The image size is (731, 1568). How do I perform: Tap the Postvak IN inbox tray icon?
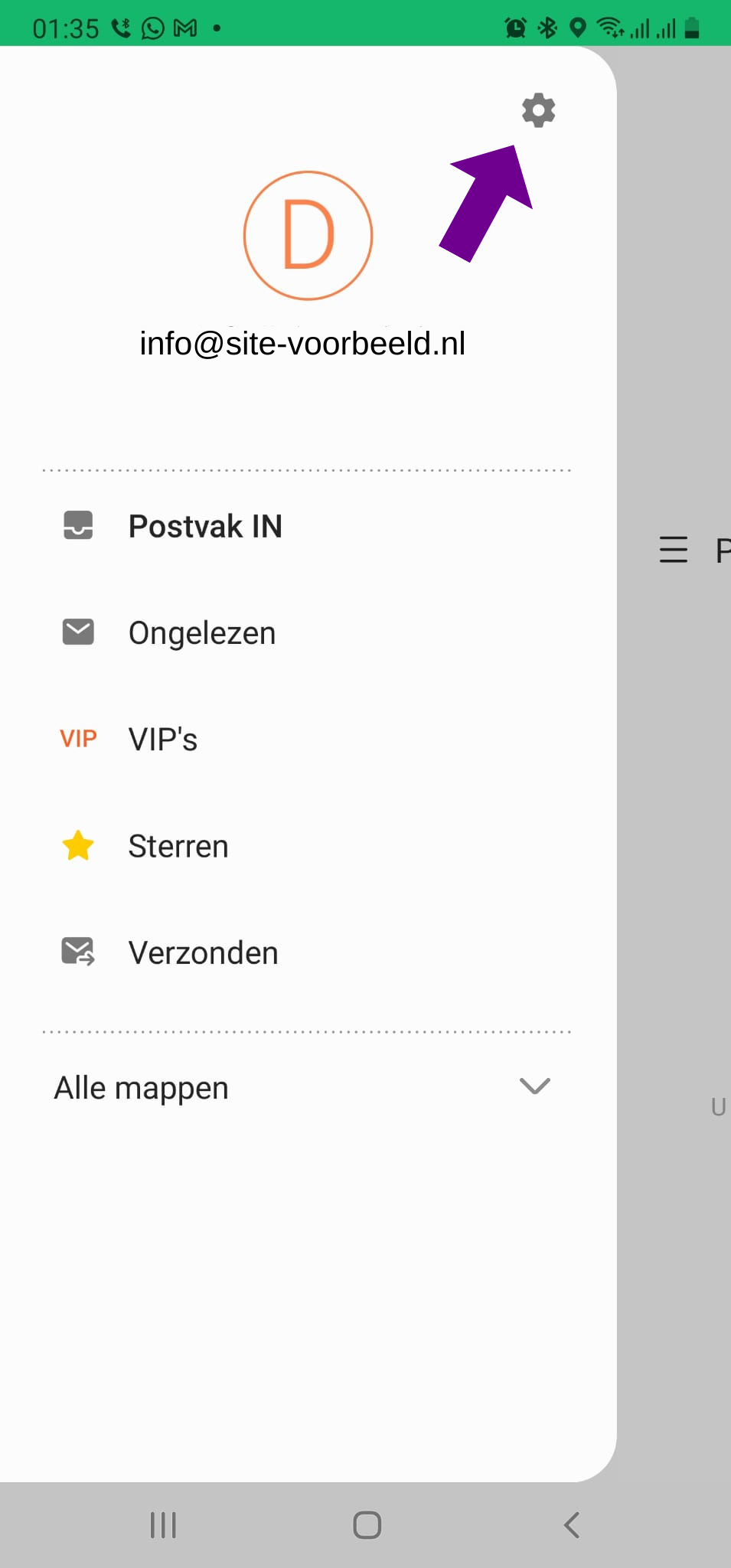[78, 526]
